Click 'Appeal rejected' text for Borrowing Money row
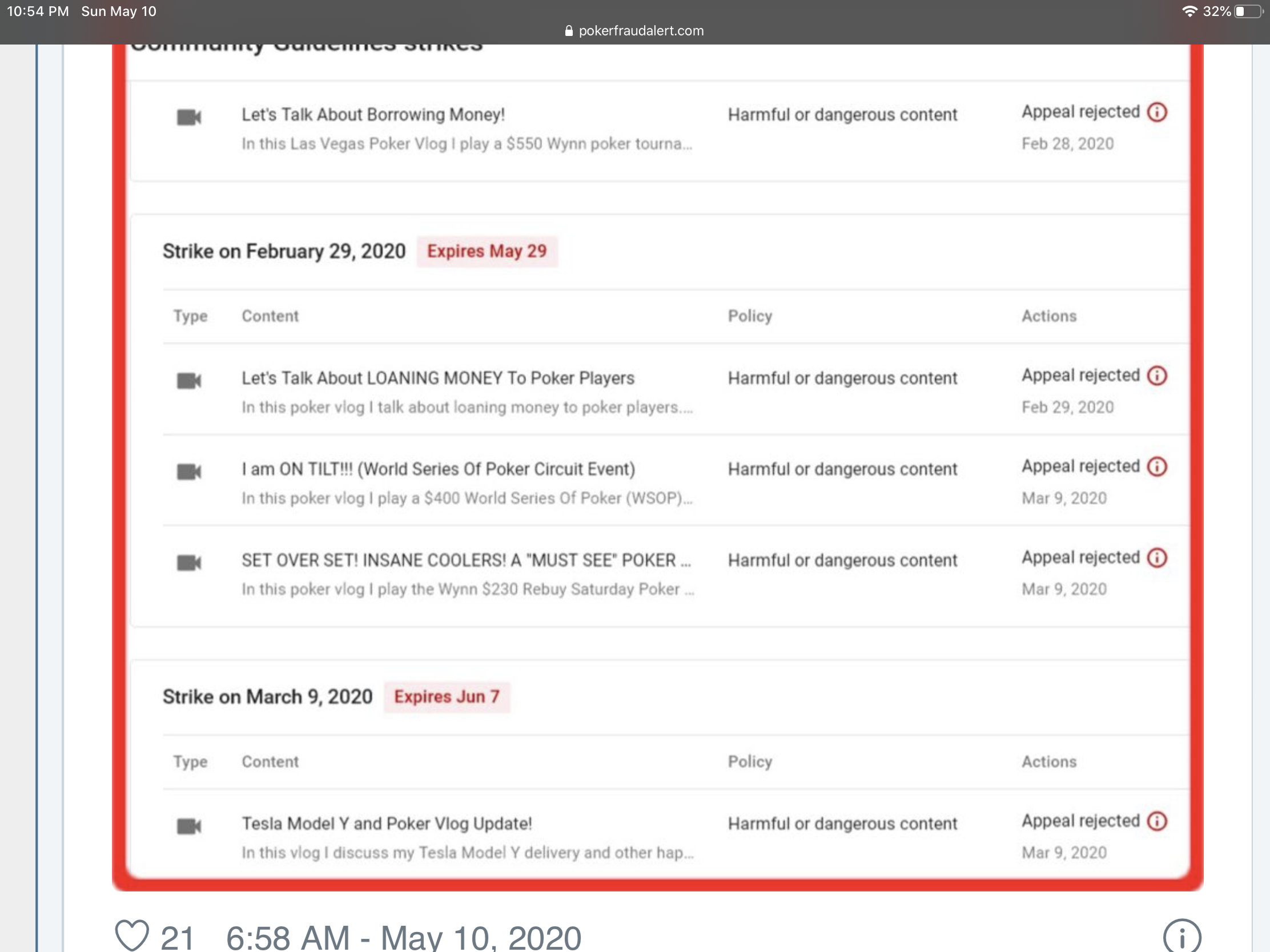The height and width of the screenshot is (952, 1270). 1080,112
